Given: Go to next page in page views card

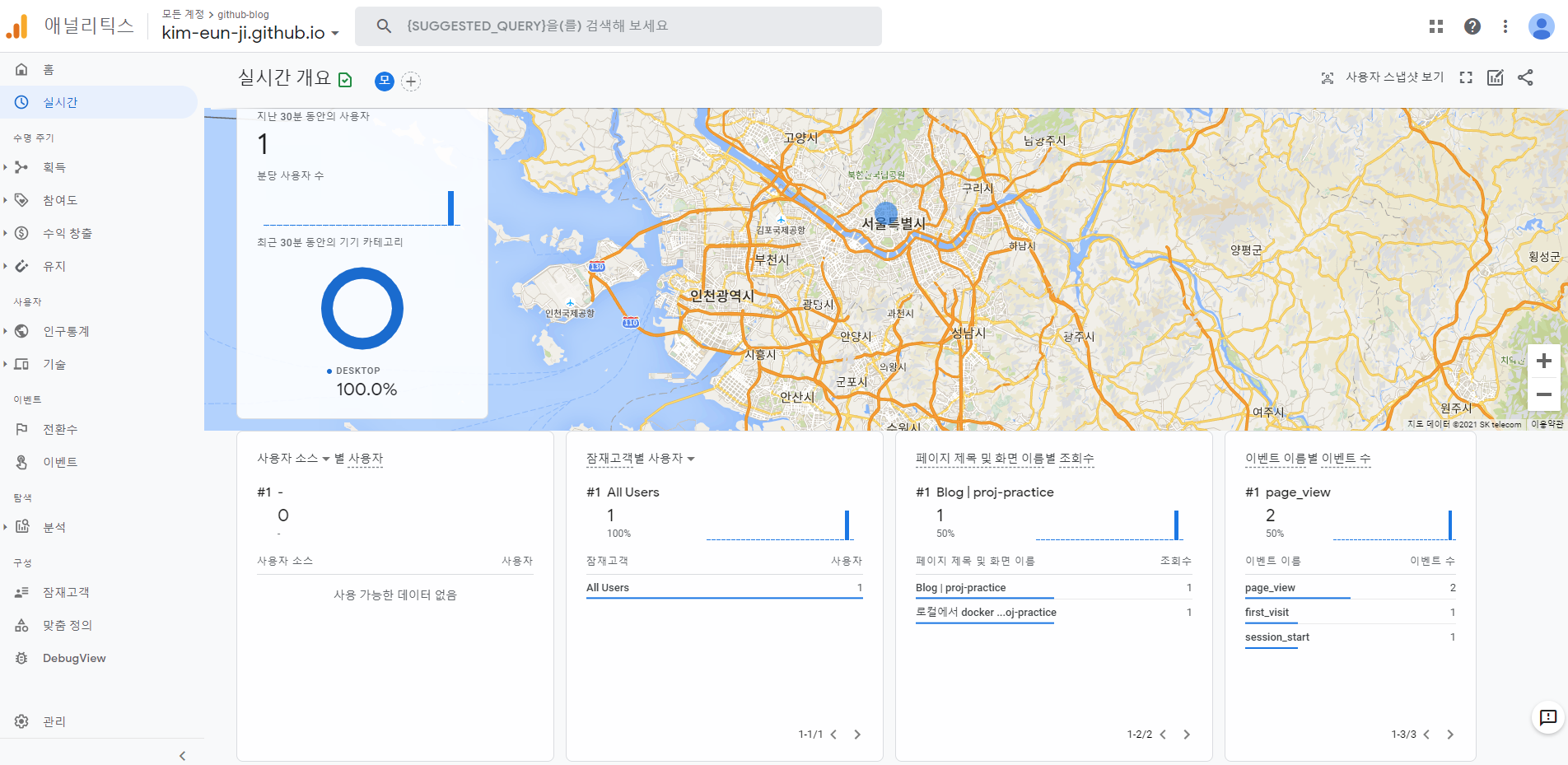Looking at the screenshot, I should (1187, 735).
